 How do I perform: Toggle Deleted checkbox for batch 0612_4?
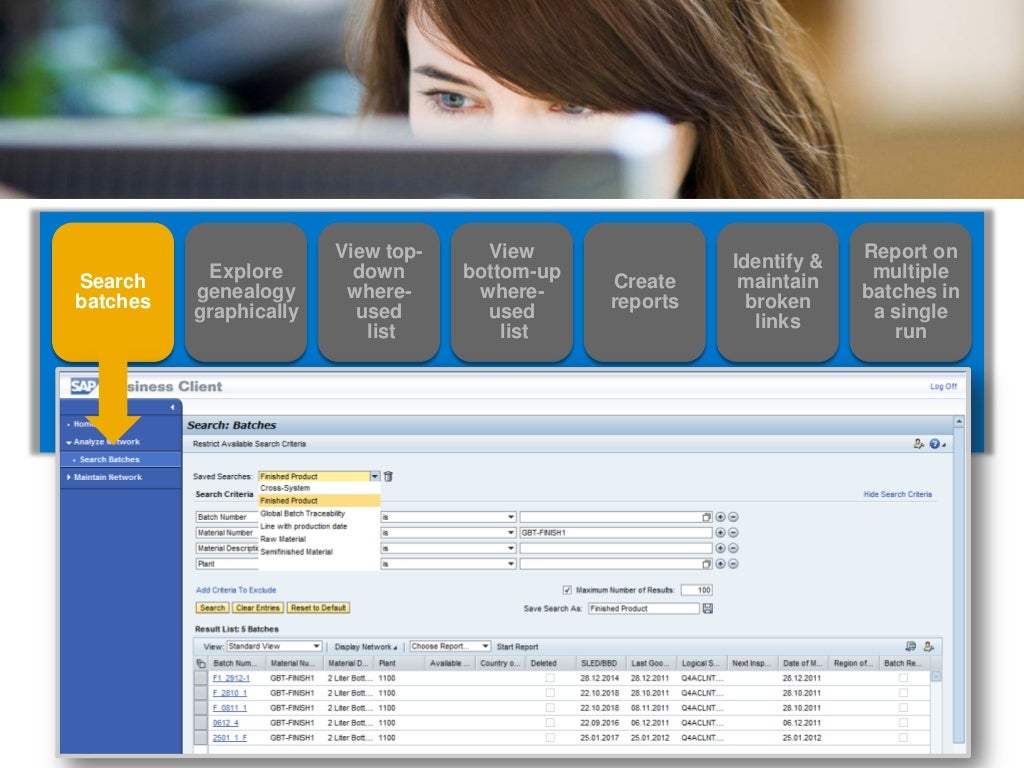[x=550, y=723]
